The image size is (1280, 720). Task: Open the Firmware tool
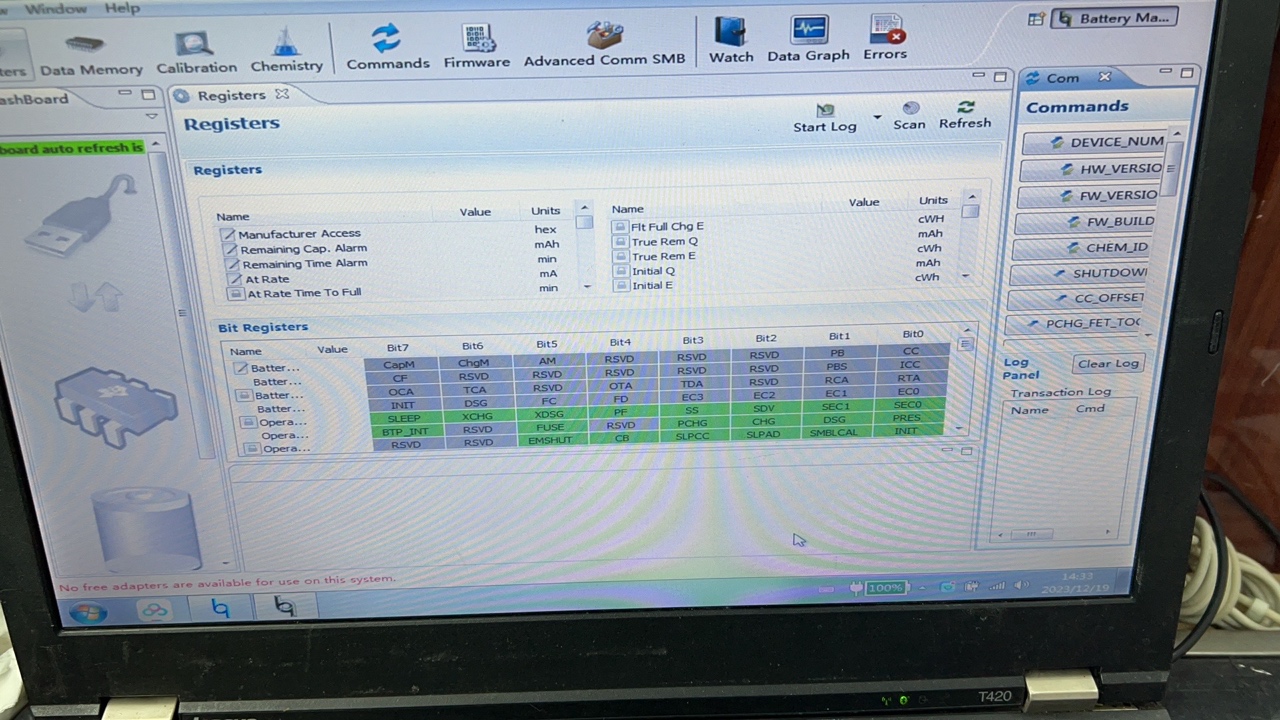[477, 47]
